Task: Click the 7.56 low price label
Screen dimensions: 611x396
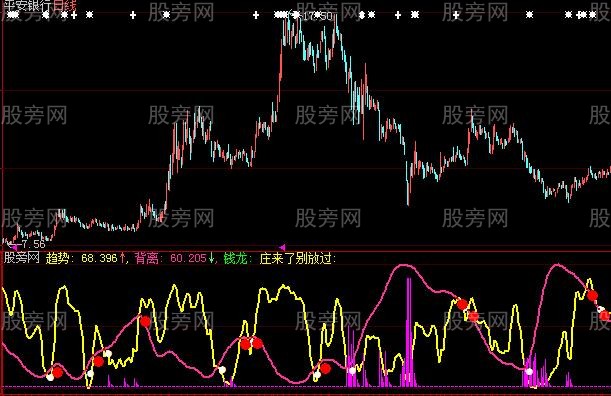Action: click(34, 244)
